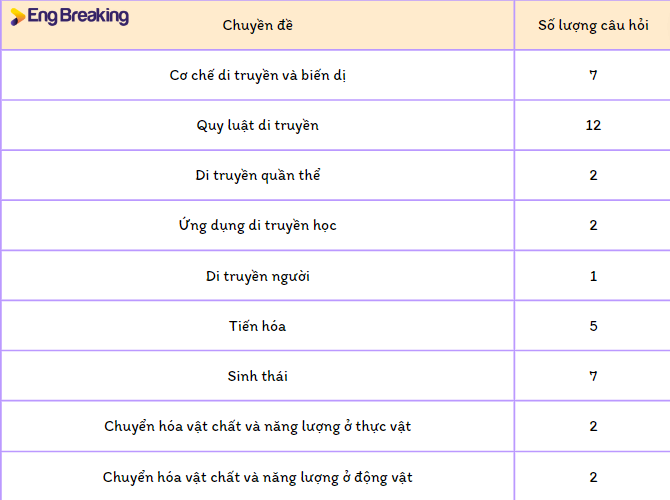Click the animal metabolism topic ending "ở động vật"
Image resolution: width=670 pixels, height=500 pixels.
point(258,477)
